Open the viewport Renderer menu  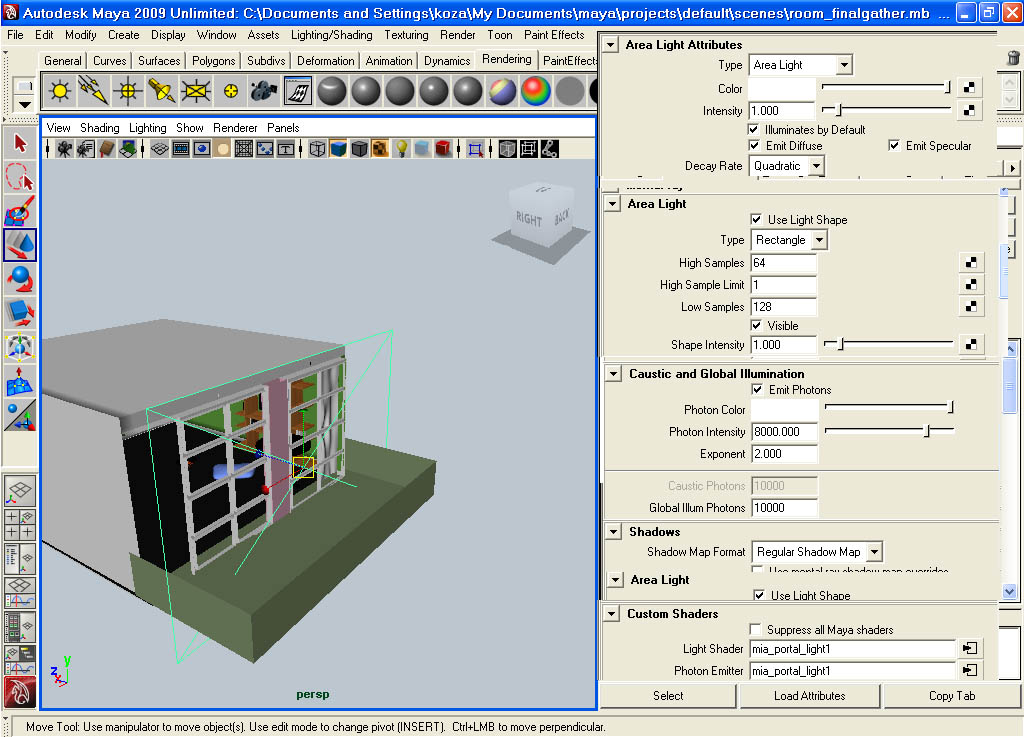235,128
